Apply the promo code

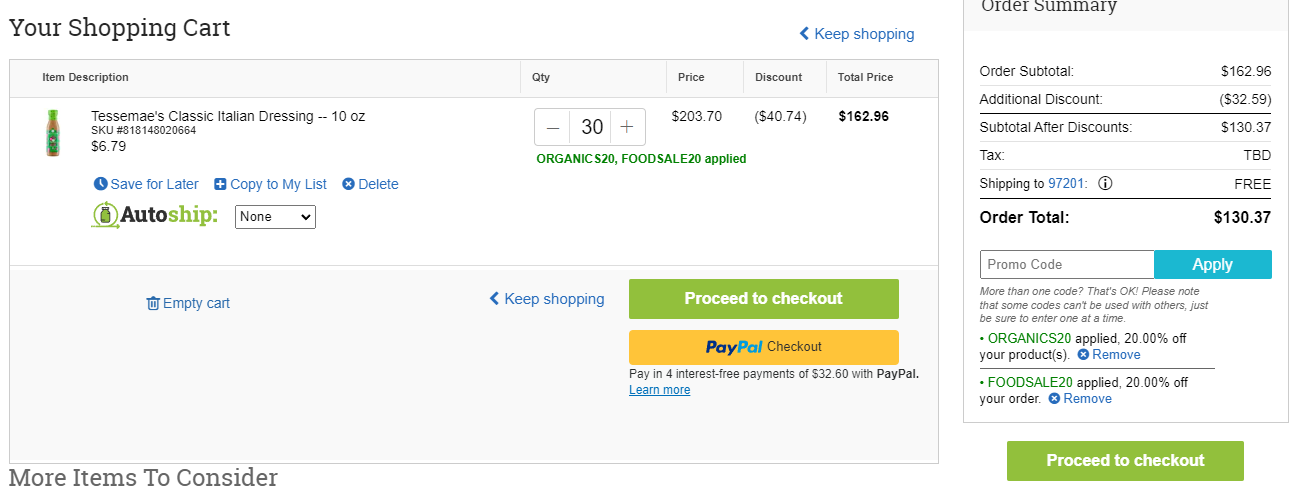point(1213,264)
